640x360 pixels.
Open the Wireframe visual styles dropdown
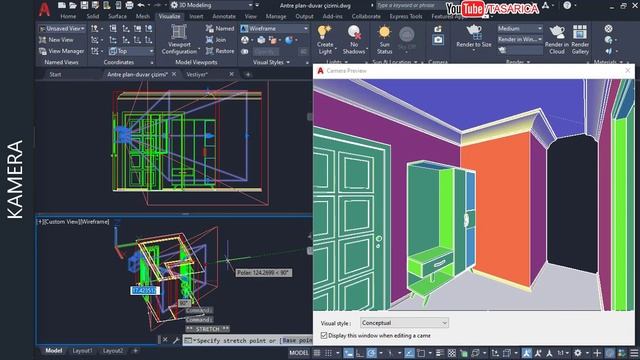(274, 29)
